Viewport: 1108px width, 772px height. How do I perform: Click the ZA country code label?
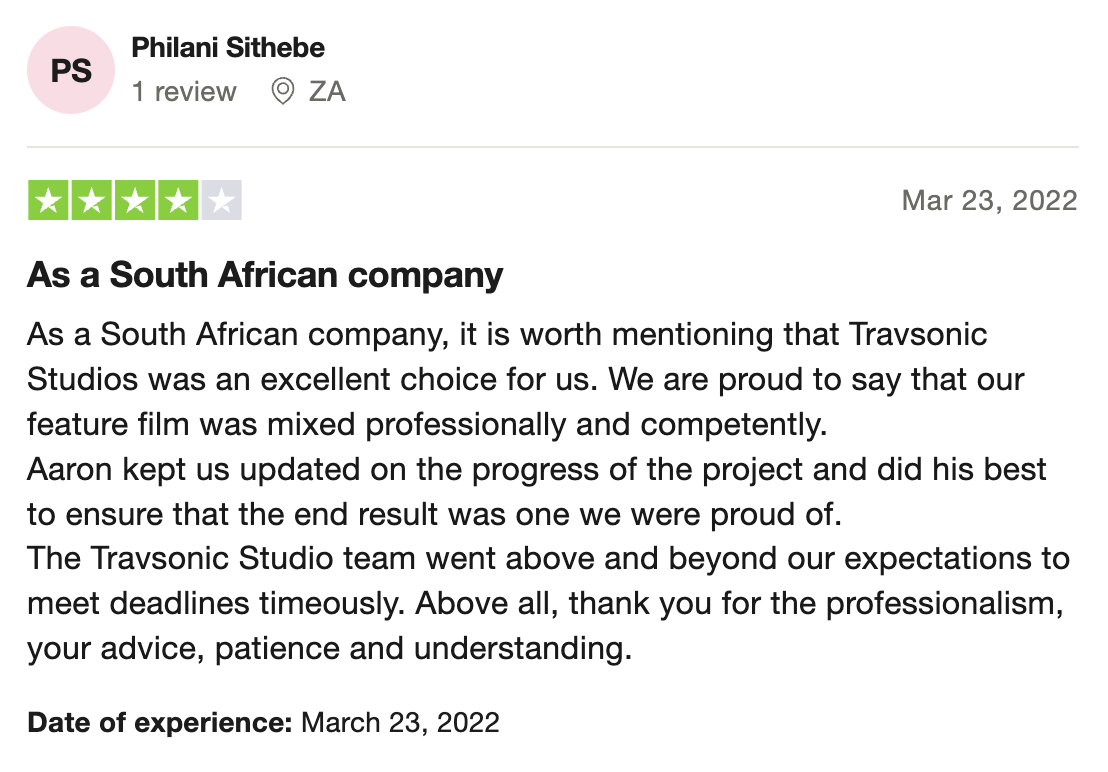click(327, 92)
